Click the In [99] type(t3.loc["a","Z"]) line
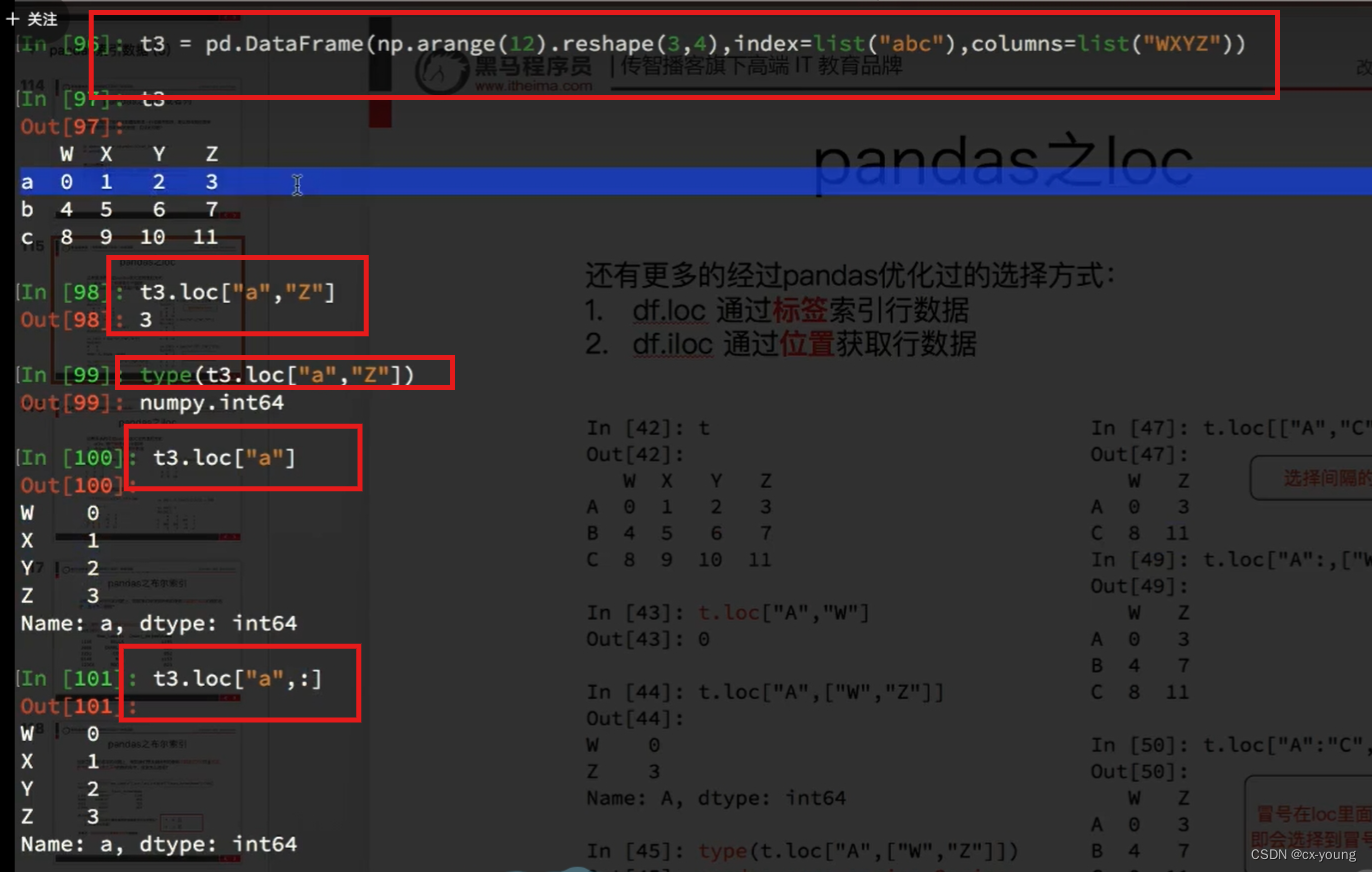The width and height of the screenshot is (1372, 872). [216, 375]
